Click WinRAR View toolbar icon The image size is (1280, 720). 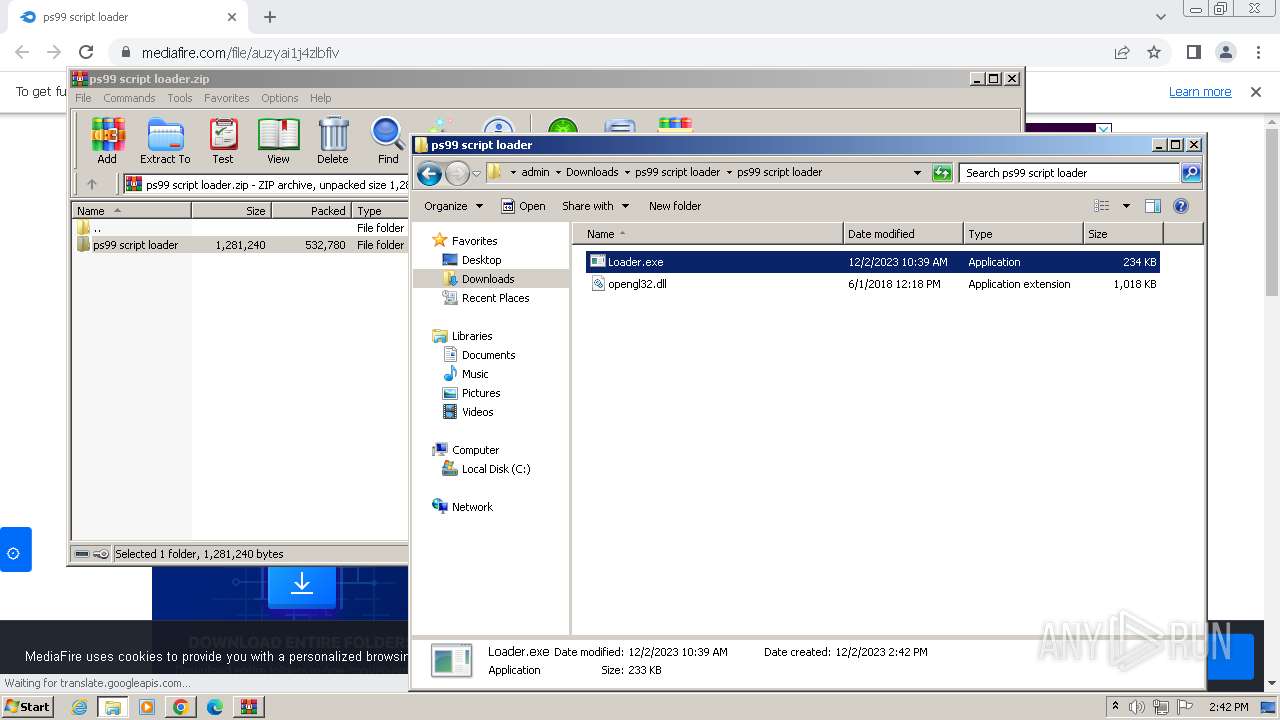point(278,141)
